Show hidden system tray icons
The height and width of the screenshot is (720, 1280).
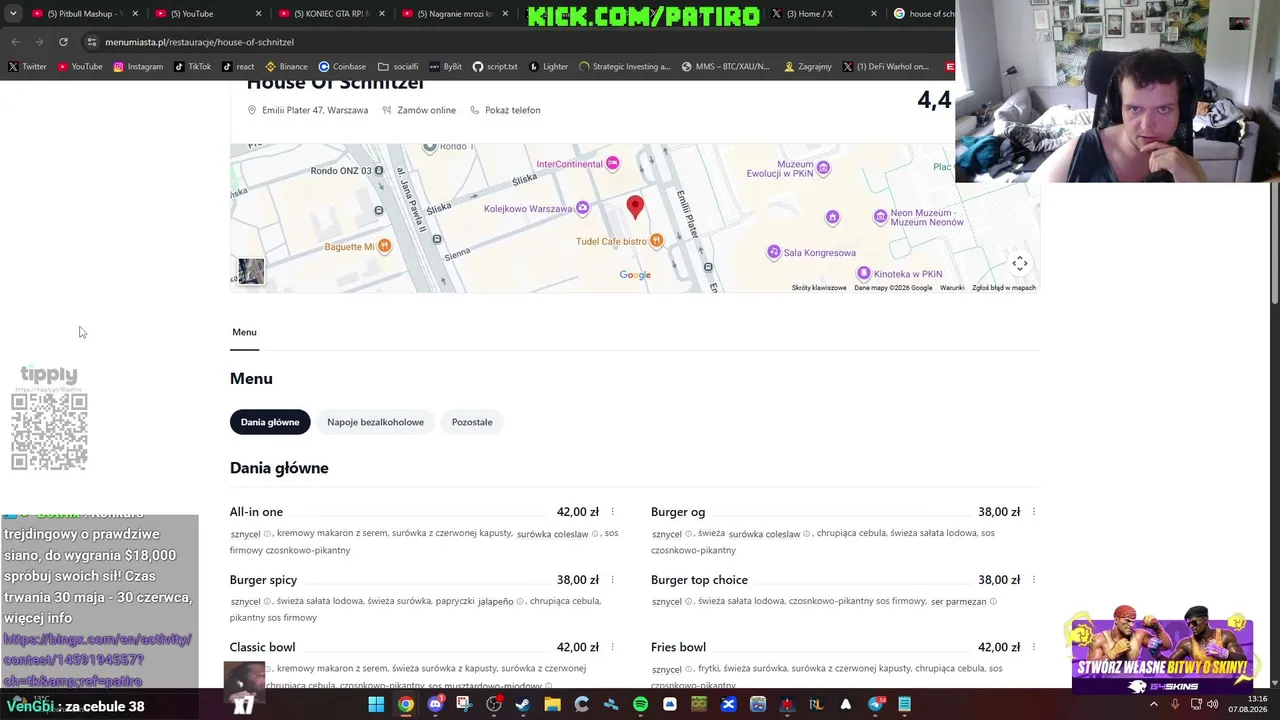tap(1153, 704)
